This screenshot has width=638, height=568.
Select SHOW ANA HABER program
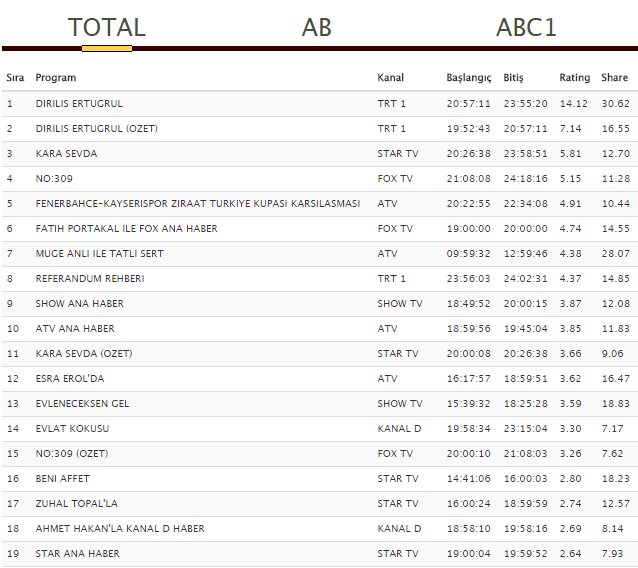coord(79,304)
